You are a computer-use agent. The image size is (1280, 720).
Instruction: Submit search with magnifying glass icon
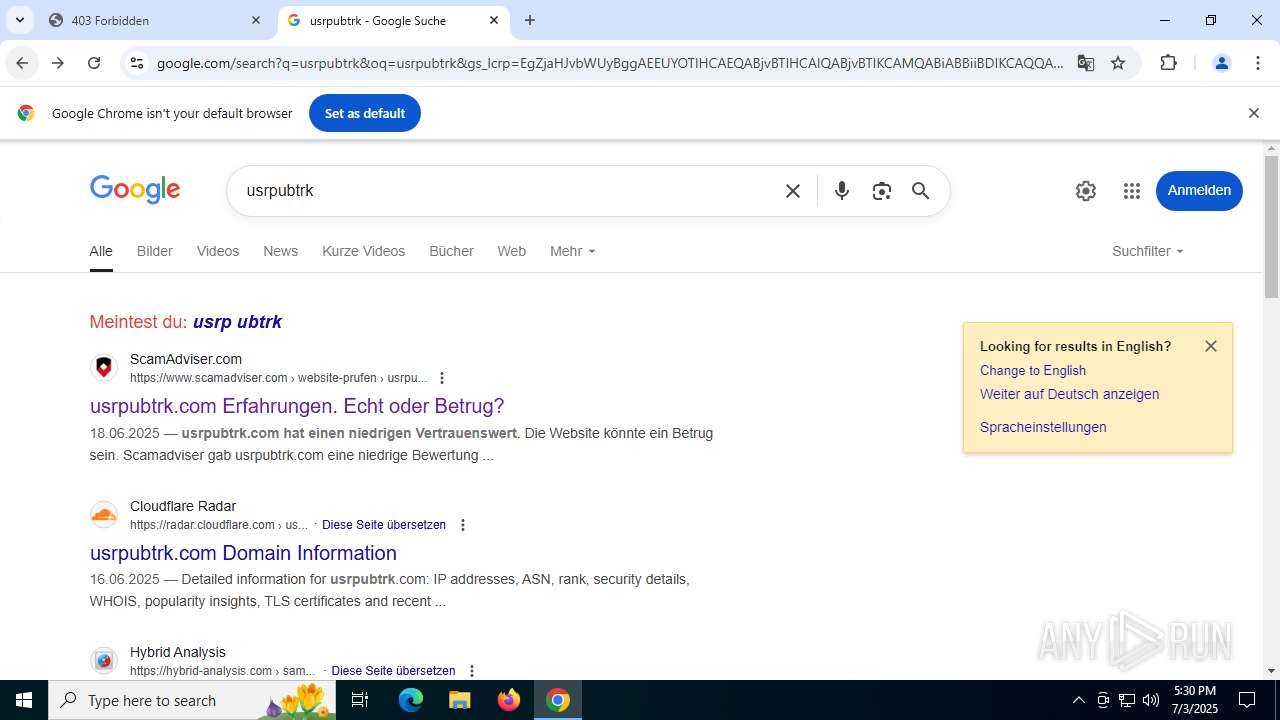click(x=921, y=190)
